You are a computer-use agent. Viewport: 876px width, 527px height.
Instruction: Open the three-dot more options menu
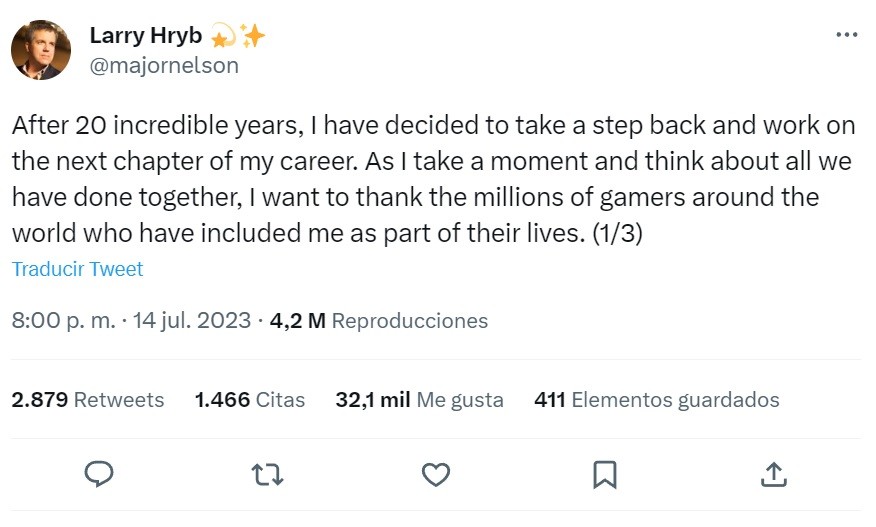coord(846,35)
